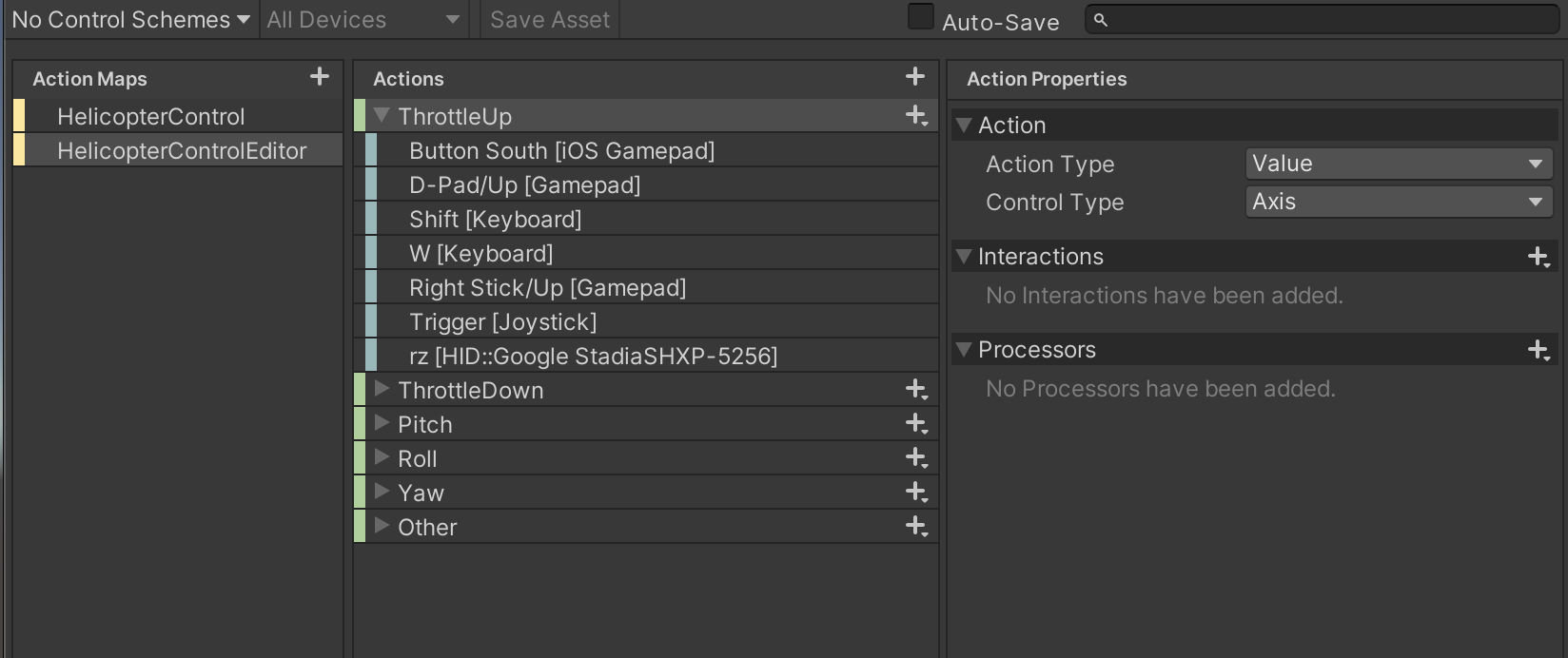Image resolution: width=1568 pixels, height=658 pixels.
Task: Collapse the Processors section
Action: coord(964,350)
